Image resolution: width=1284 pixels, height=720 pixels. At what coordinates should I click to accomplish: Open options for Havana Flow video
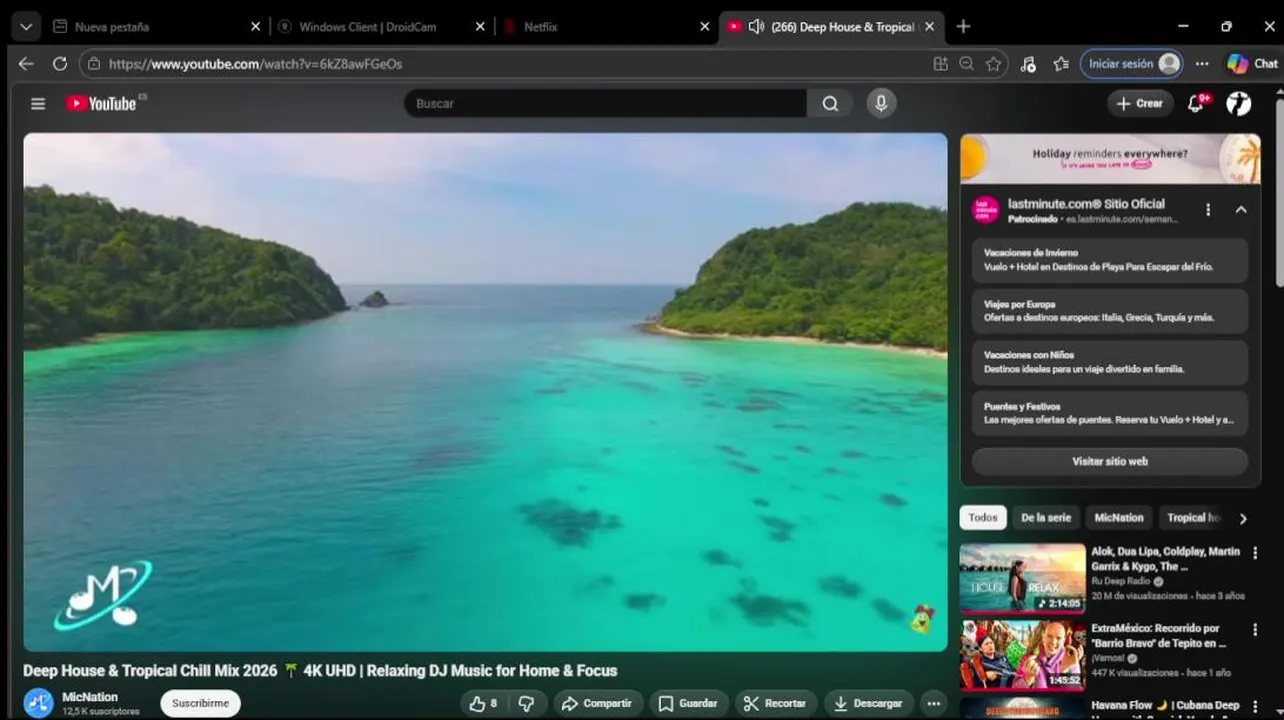point(1255,706)
